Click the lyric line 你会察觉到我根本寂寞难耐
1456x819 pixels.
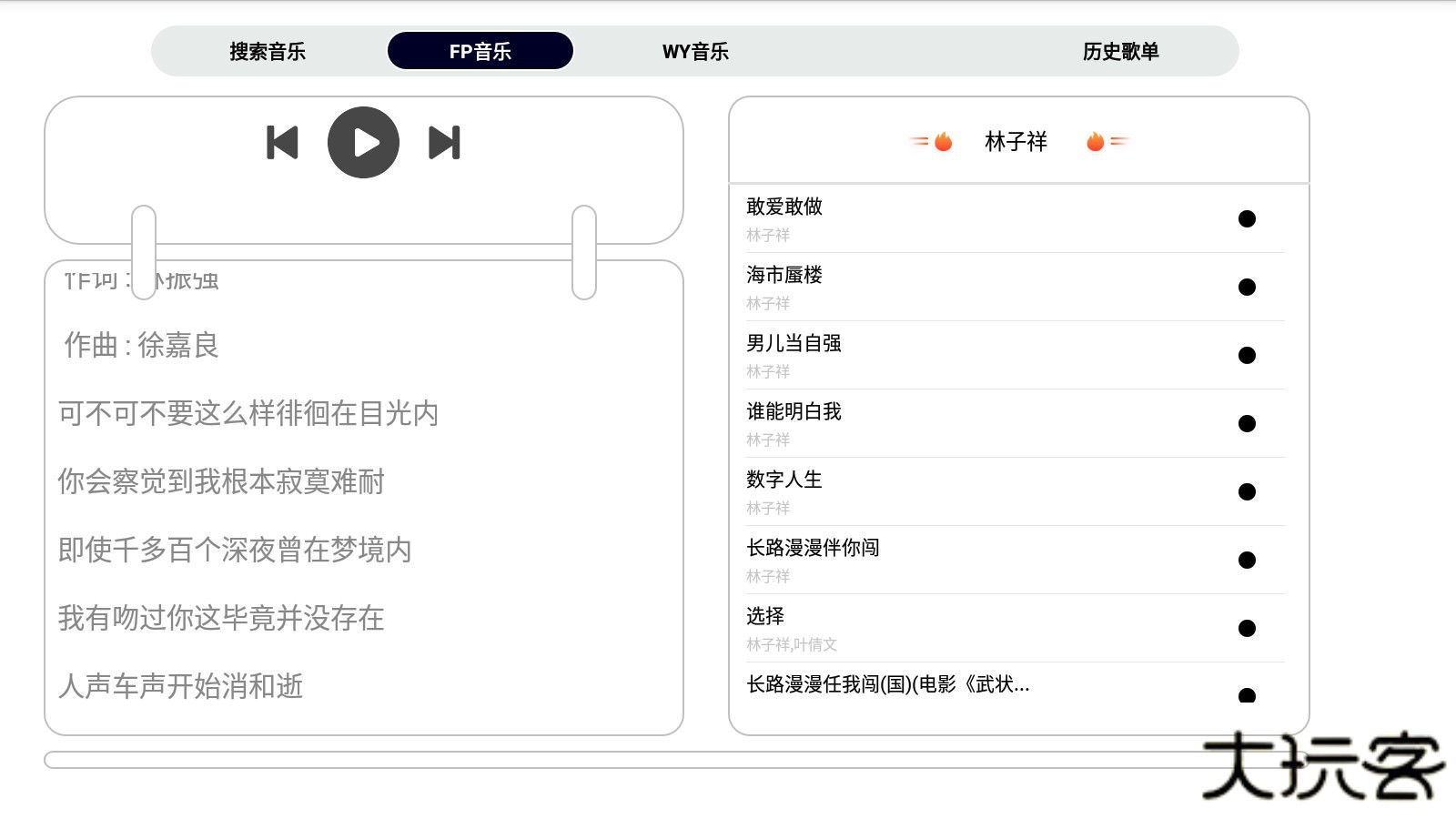tap(221, 482)
